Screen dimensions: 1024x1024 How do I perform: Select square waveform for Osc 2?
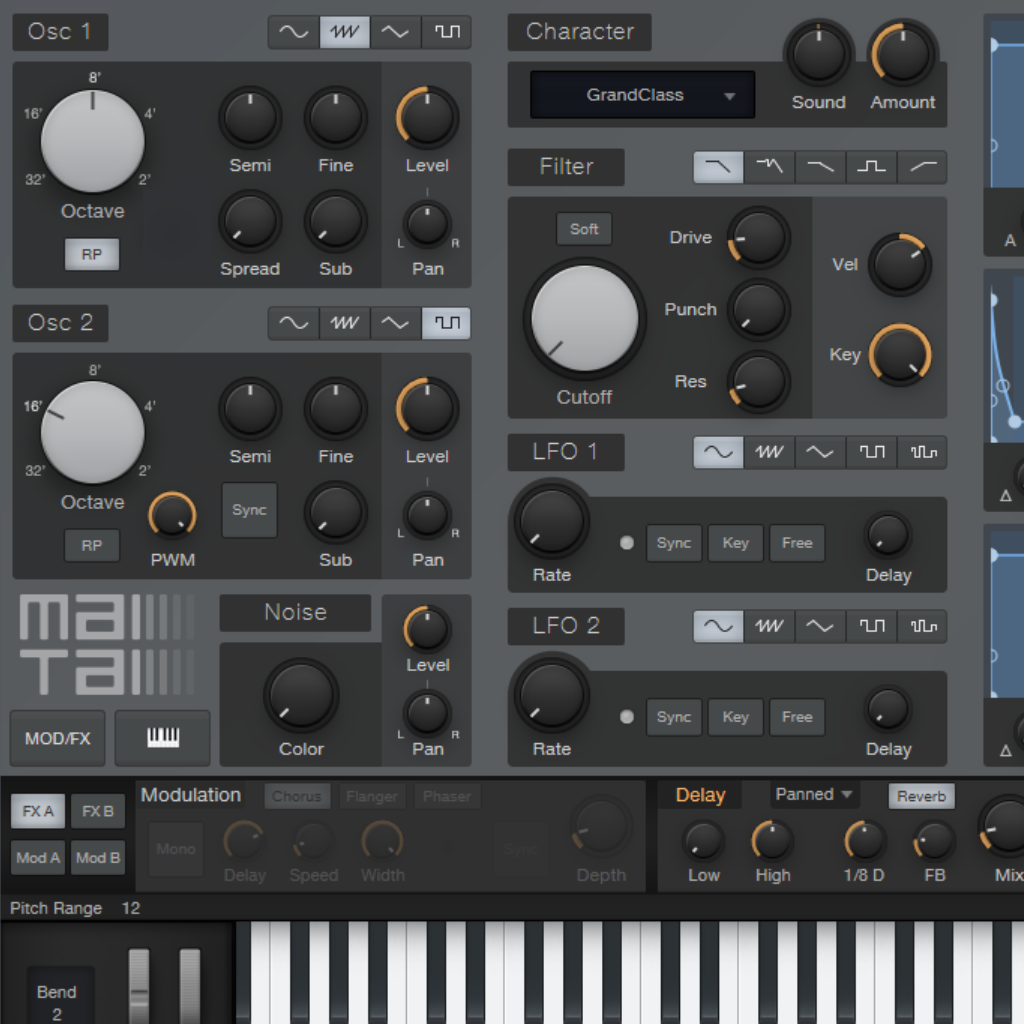coord(446,323)
